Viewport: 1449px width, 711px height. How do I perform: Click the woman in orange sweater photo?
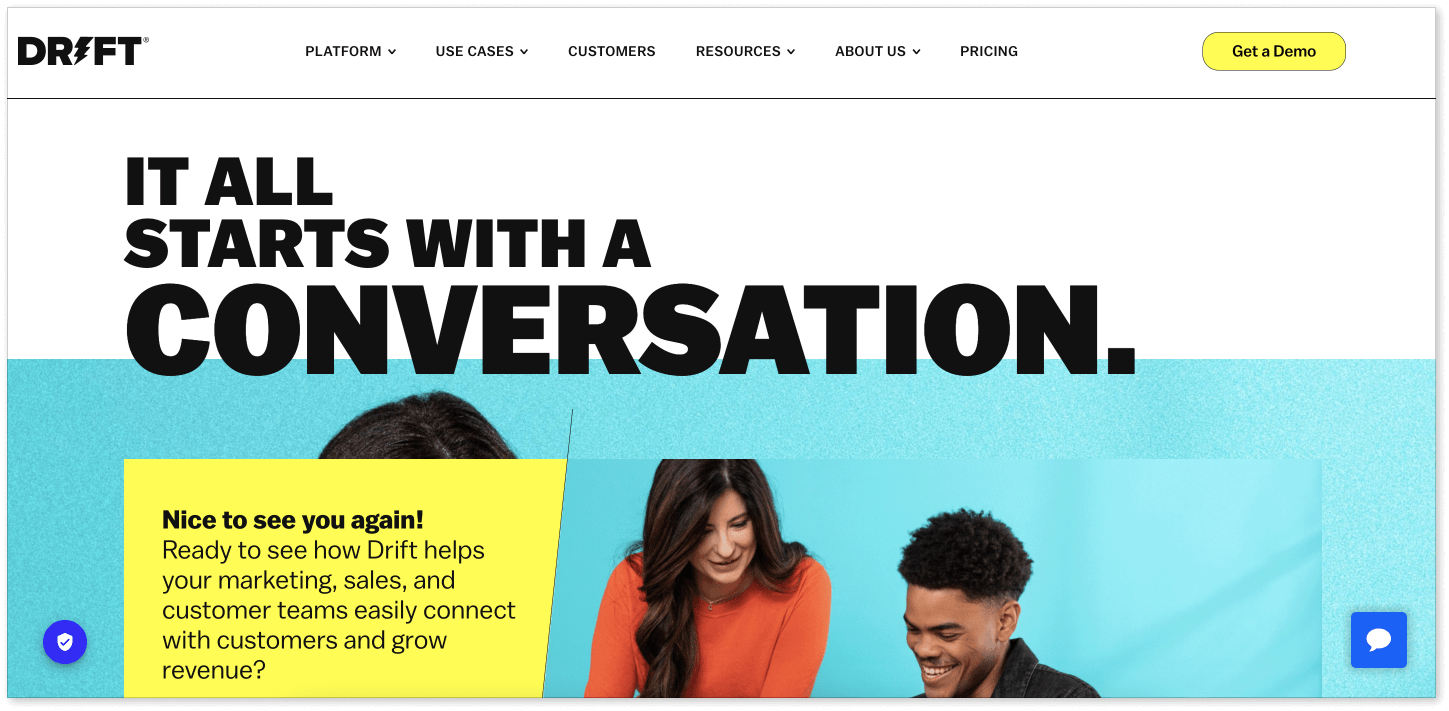coord(708,580)
